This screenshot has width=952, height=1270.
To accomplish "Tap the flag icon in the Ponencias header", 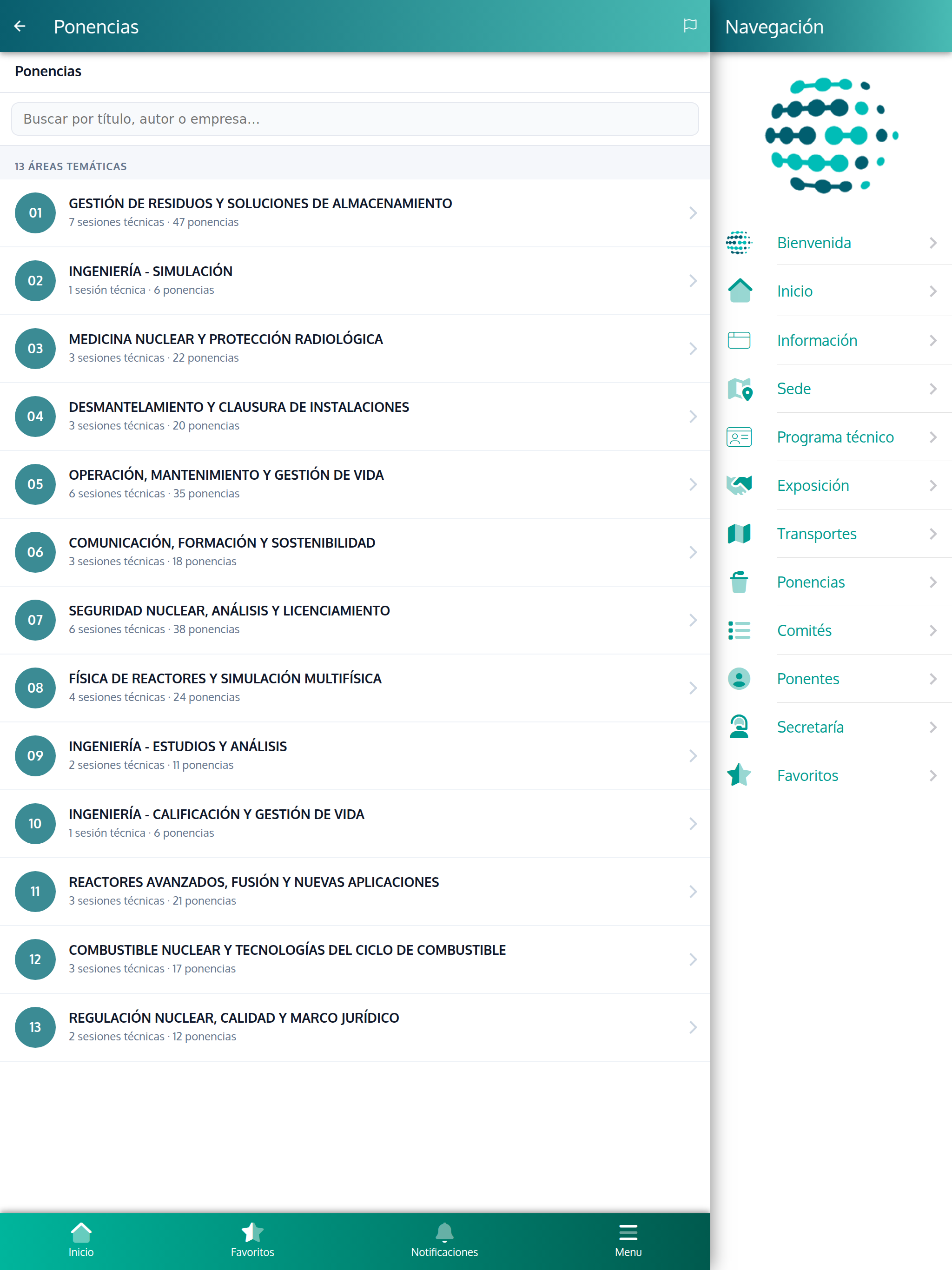I will tap(690, 26).
